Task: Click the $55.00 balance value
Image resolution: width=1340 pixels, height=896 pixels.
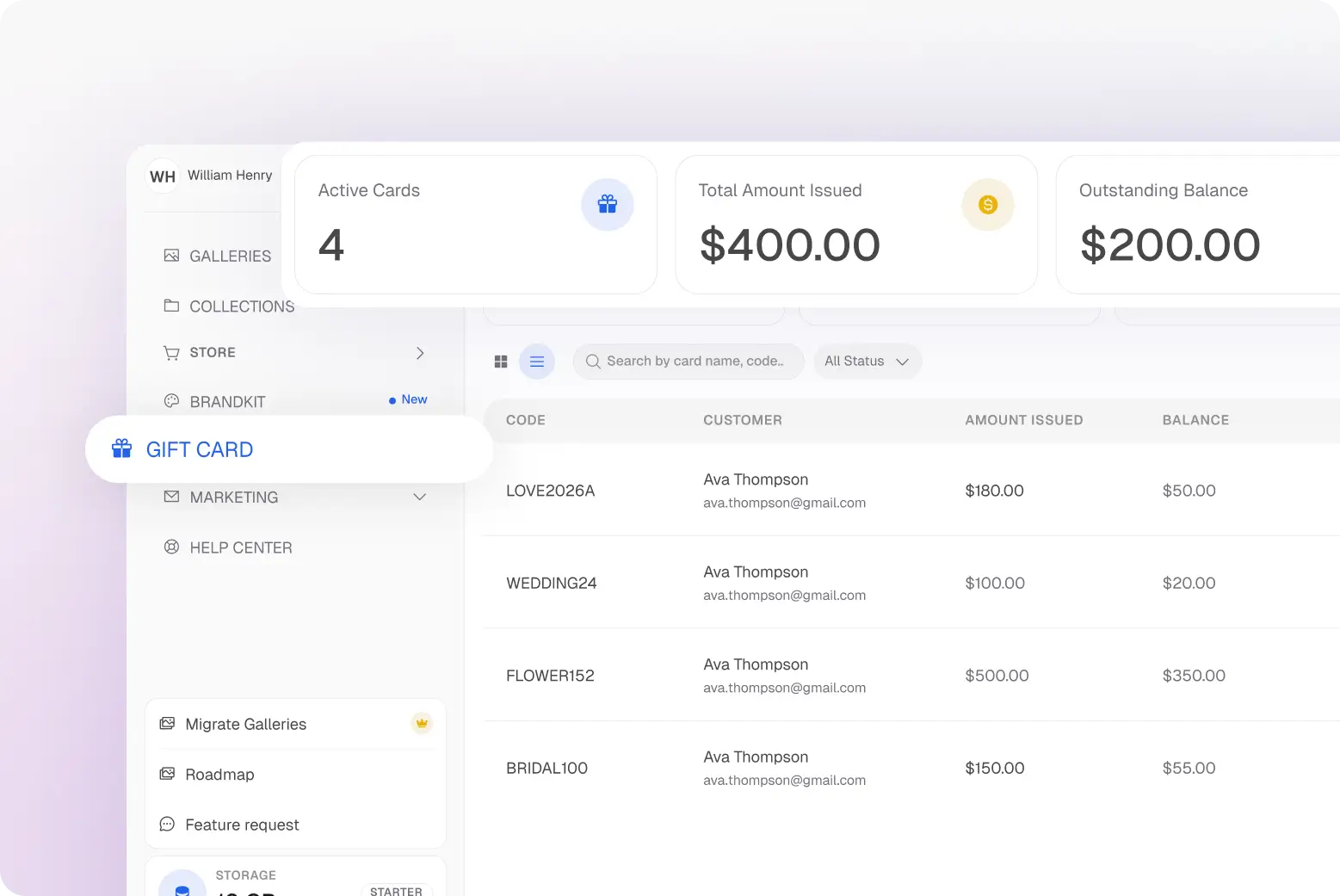Action: click(x=1189, y=768)
